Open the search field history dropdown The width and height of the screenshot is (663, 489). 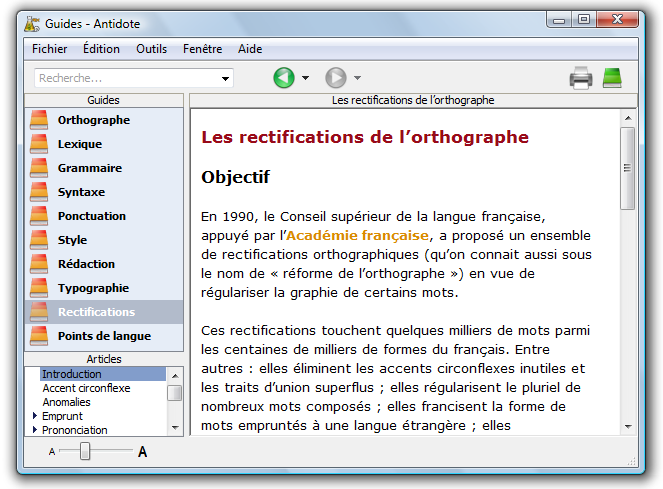coord(225,78)
